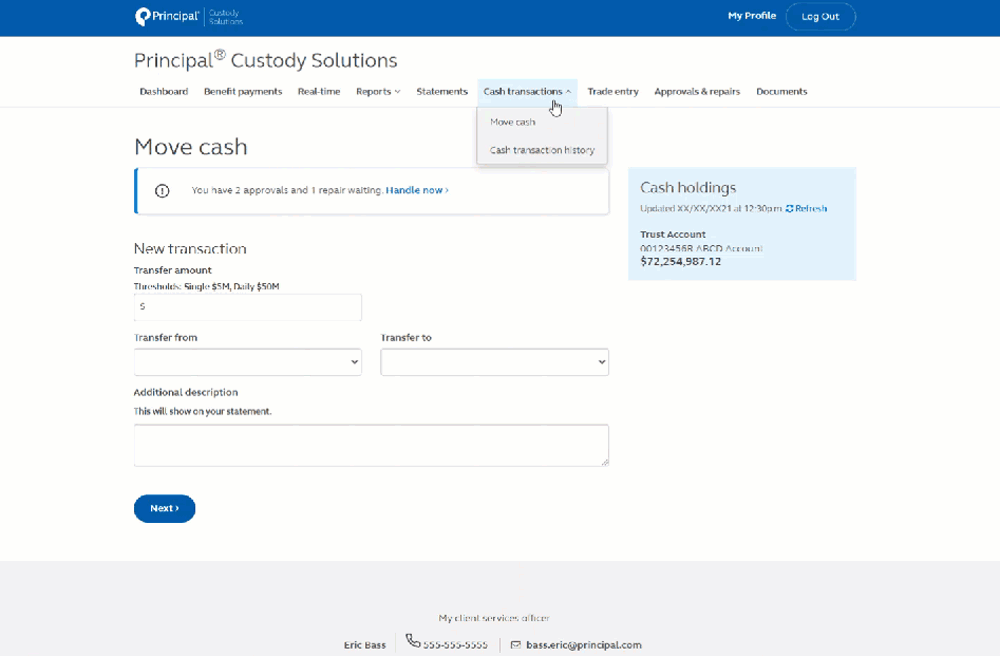This screenshot has width=1000, height=656.
Task: Click the Log Out button
Action: pos(820,16)
